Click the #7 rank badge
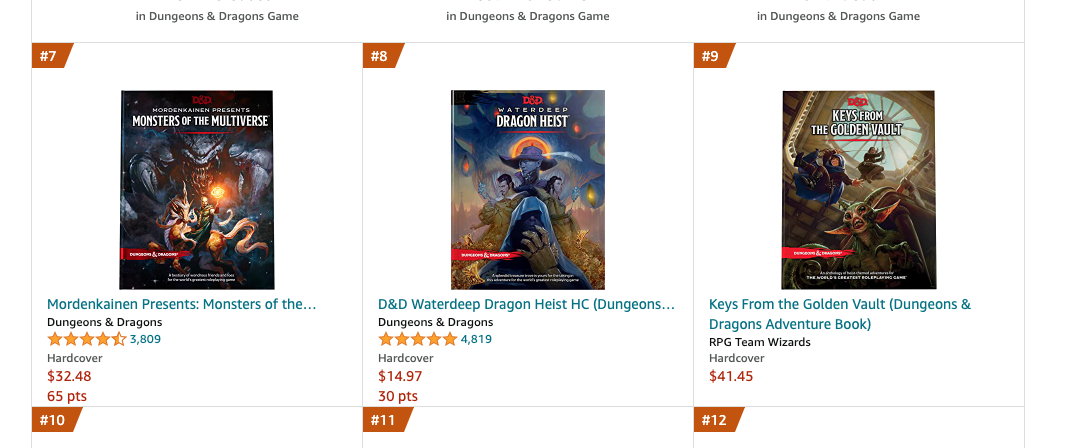Image resolution: width=1066 pixels, height=448 pixels. point(50,56)
